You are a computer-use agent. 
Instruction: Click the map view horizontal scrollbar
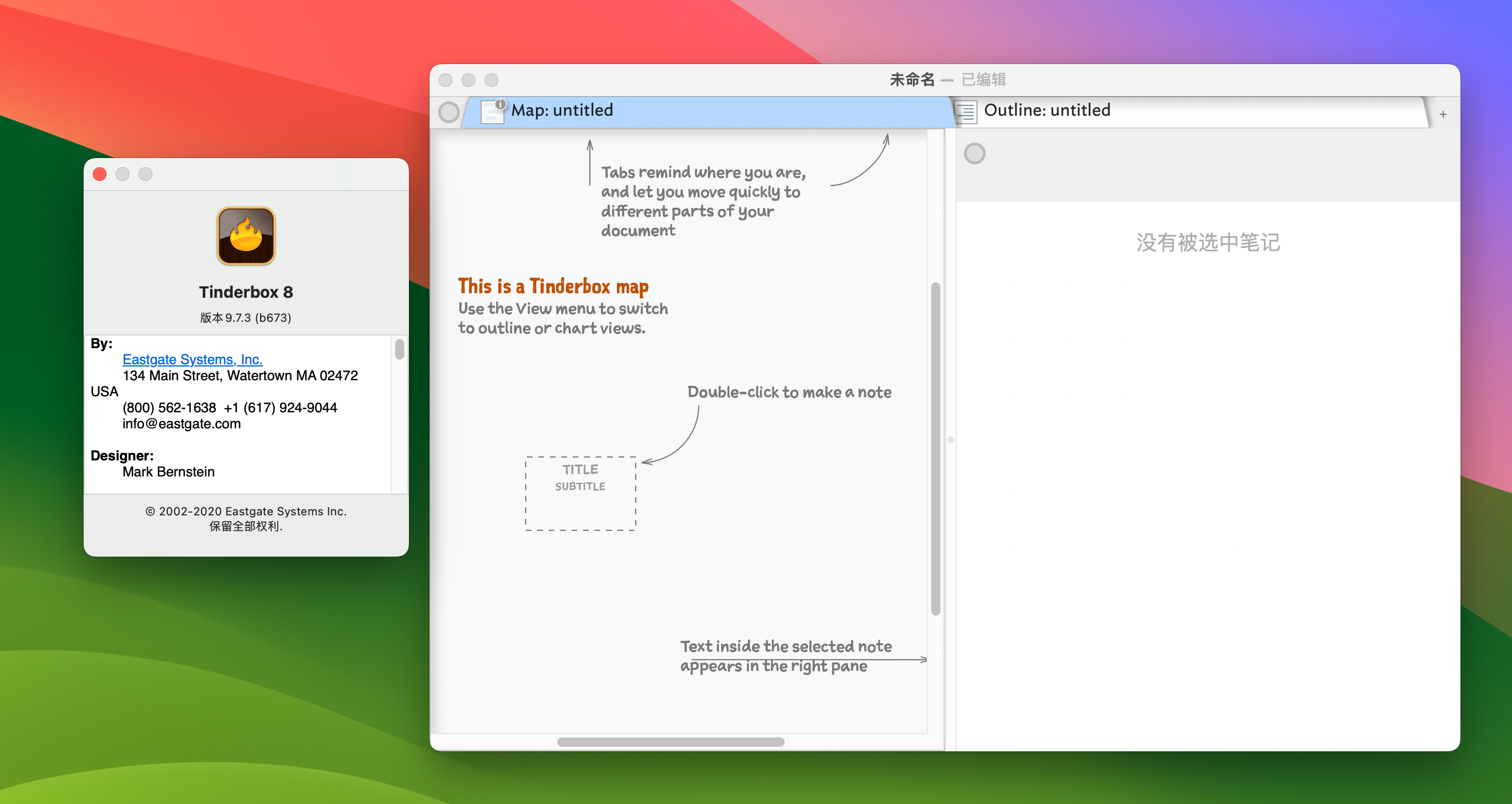click(671, 742)
